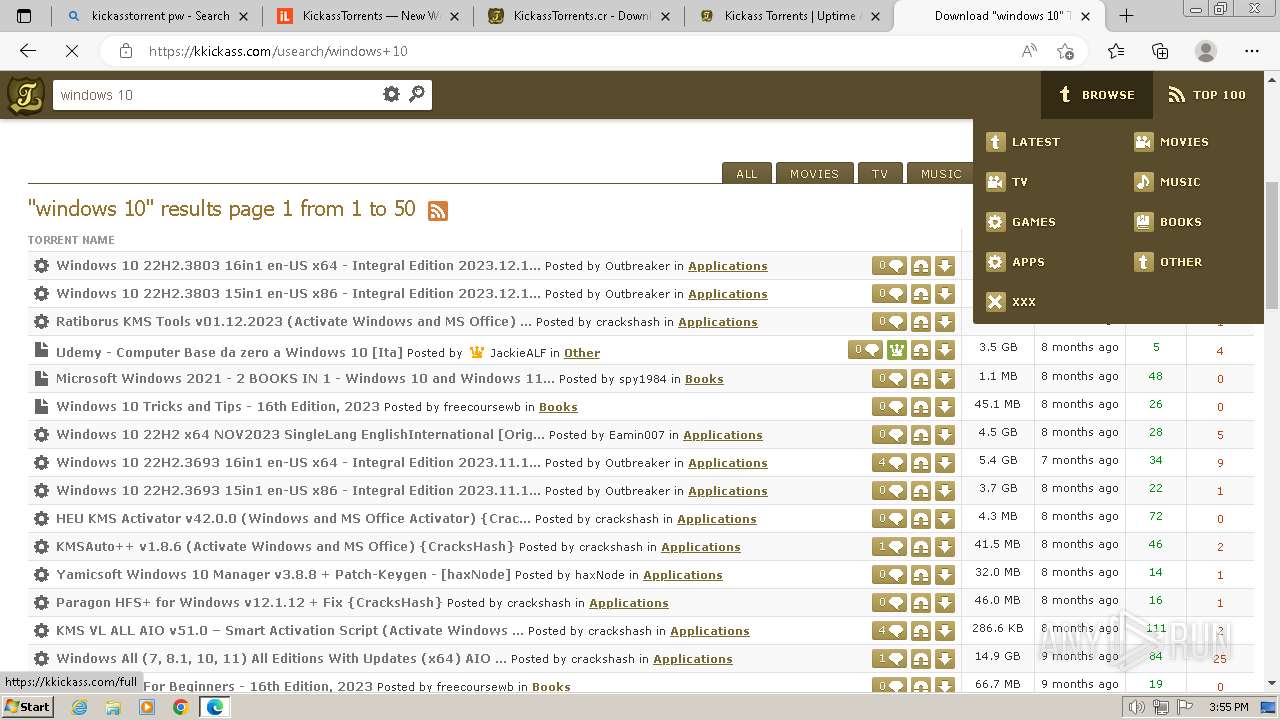
Task: Open the Browse dropdown button
Action: tap(1097, 95)
